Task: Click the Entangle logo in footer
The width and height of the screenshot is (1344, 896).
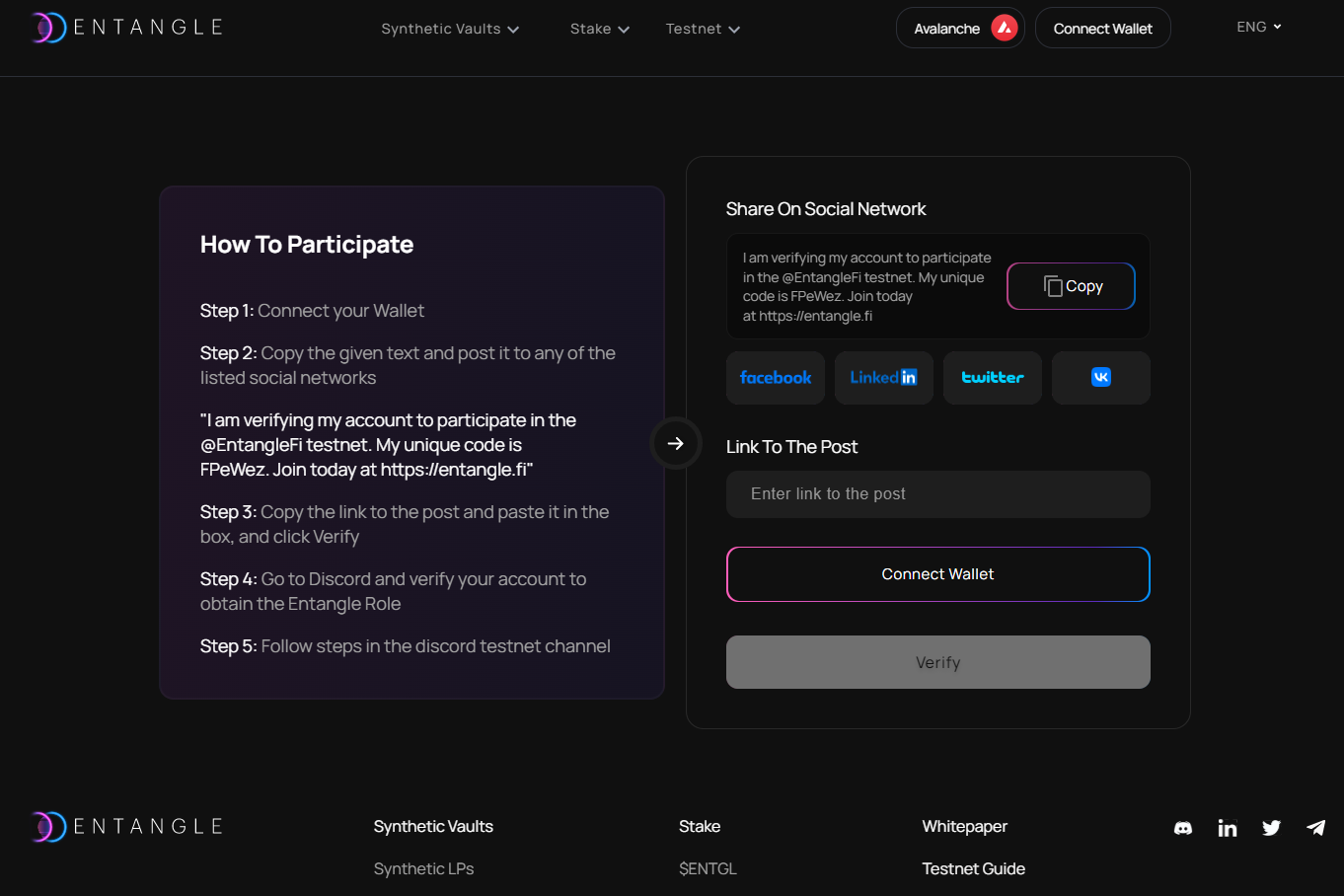Action: point(127,827)
